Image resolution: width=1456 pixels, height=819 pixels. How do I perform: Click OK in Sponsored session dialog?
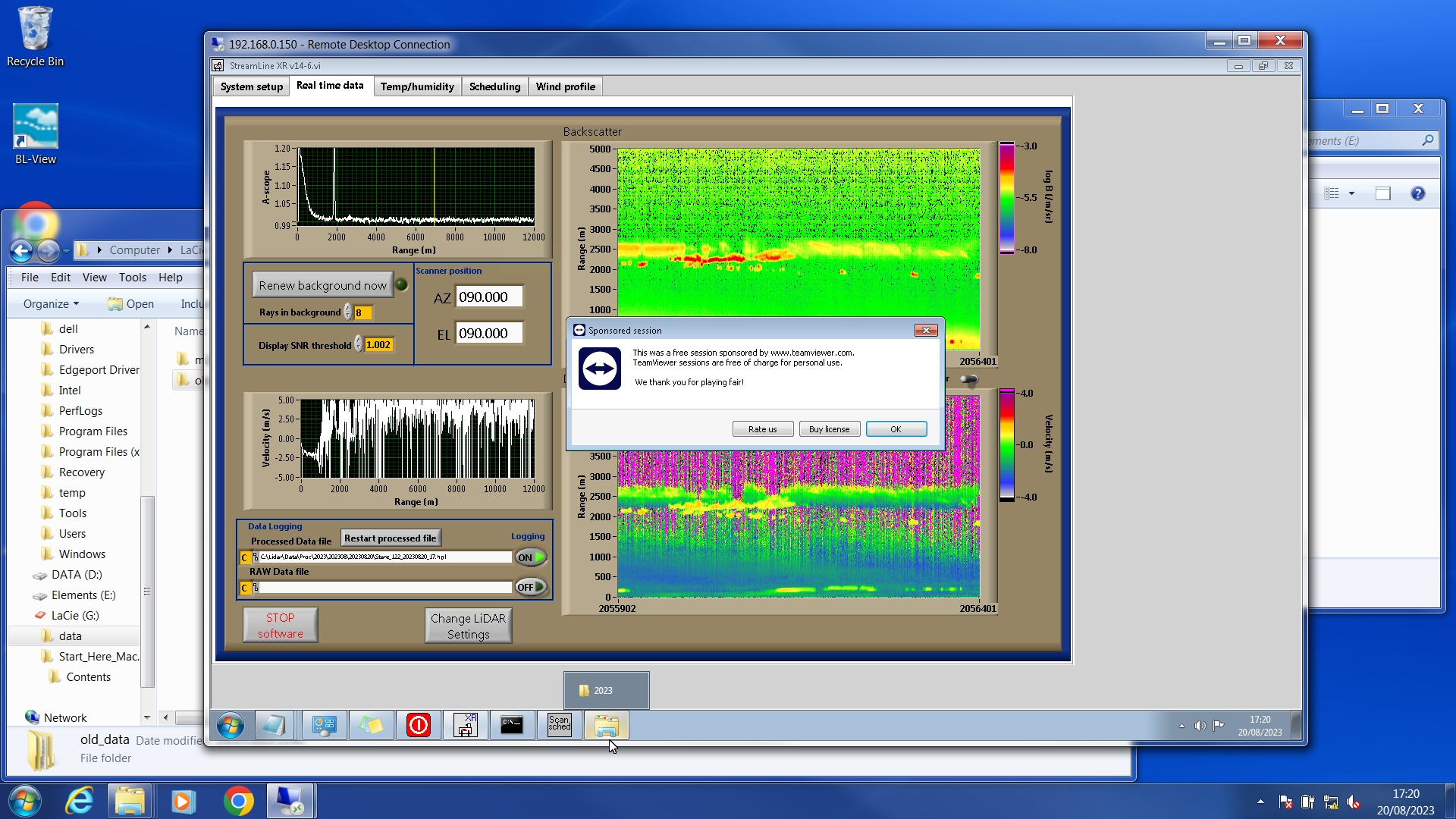click(x=896, y=429)
